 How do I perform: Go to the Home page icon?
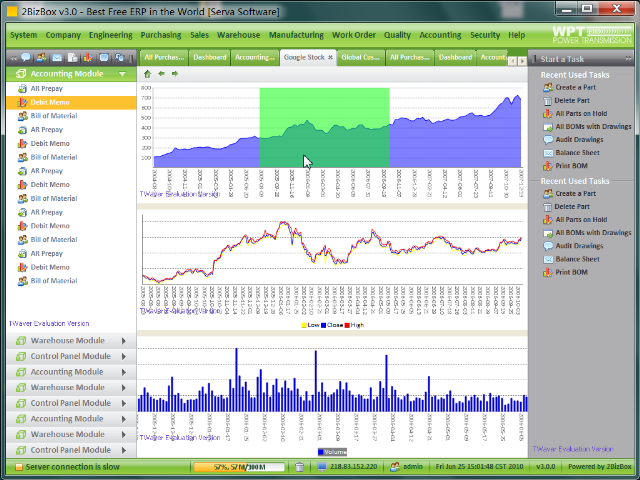147,74
